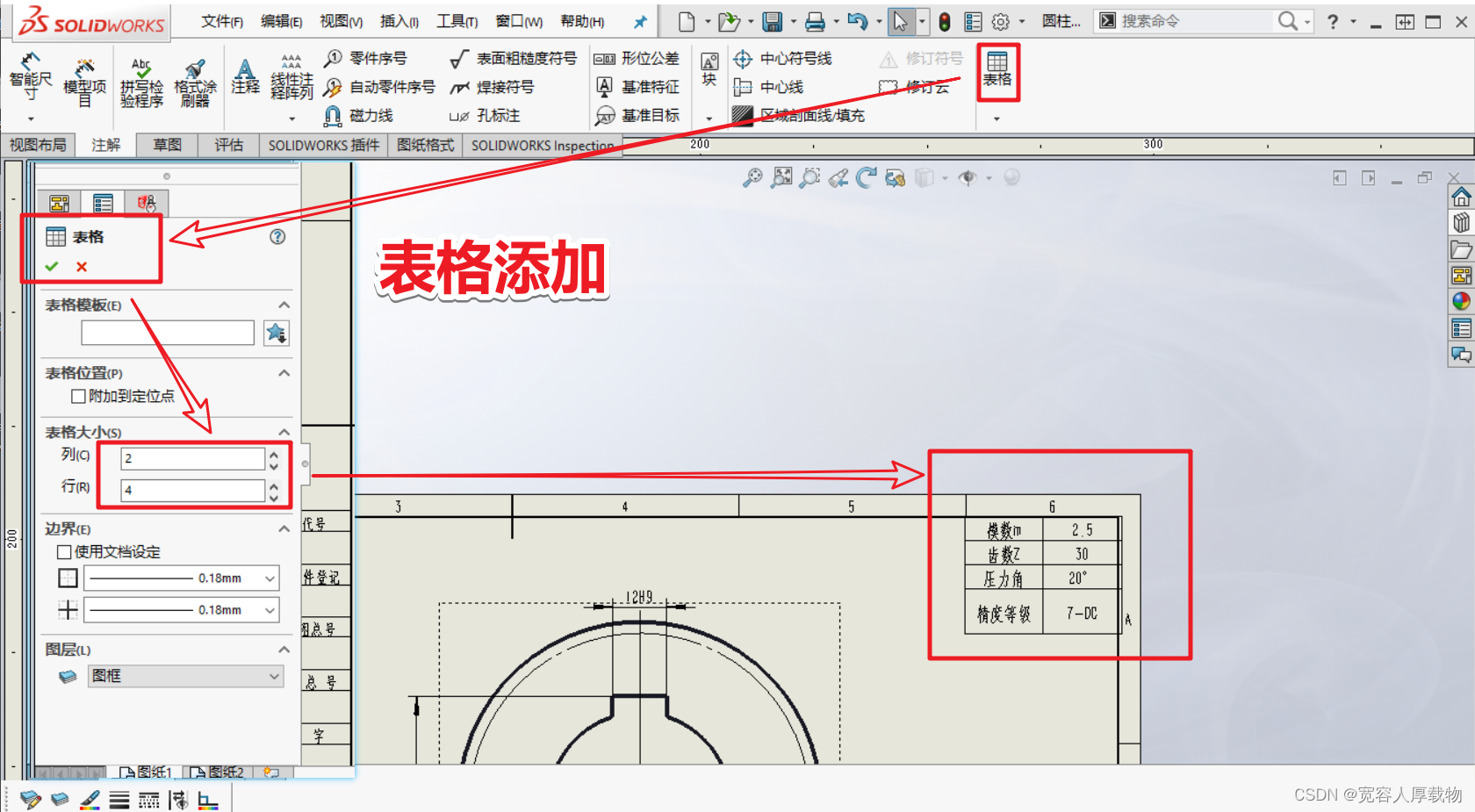Activate Format Painter (格式涂刷器)
This screenshot has height=812, width=1475.
195,83
